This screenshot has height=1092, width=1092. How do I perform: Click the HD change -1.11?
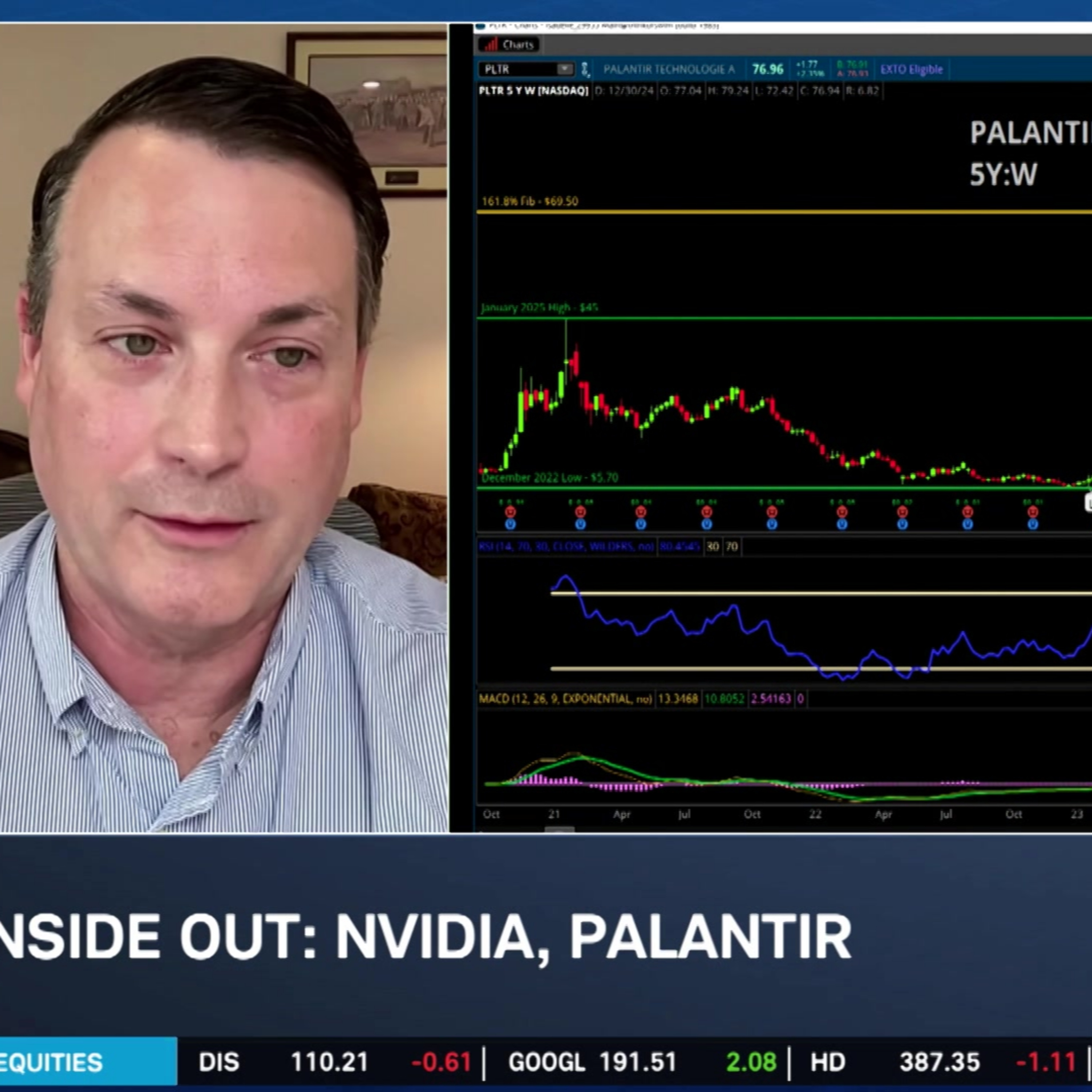(x=1046, y=1063)
